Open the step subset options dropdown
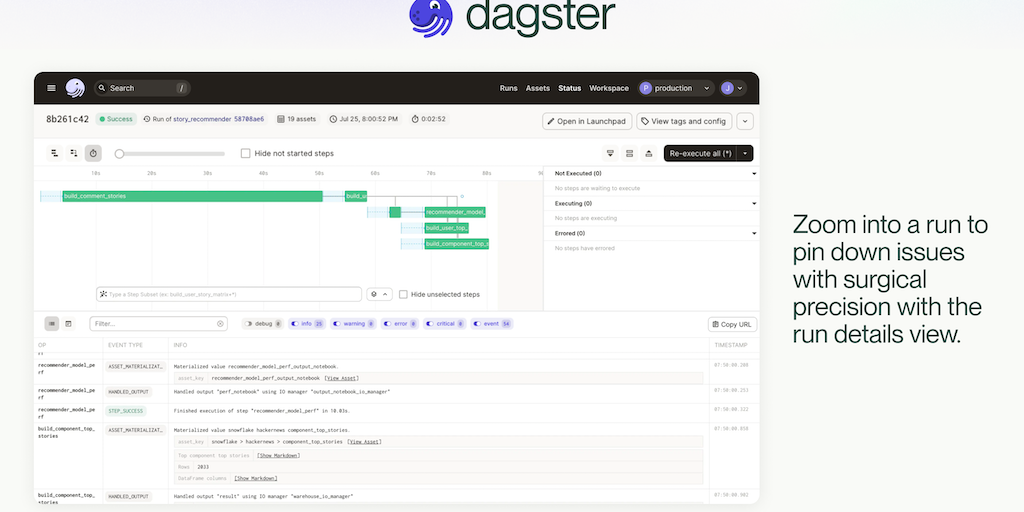 [x=379, y=295]
